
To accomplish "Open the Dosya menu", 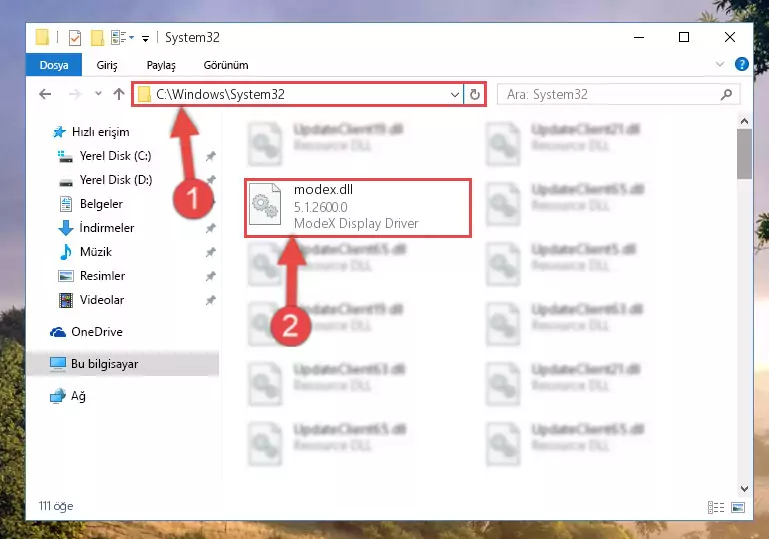I will pos(54,65).
